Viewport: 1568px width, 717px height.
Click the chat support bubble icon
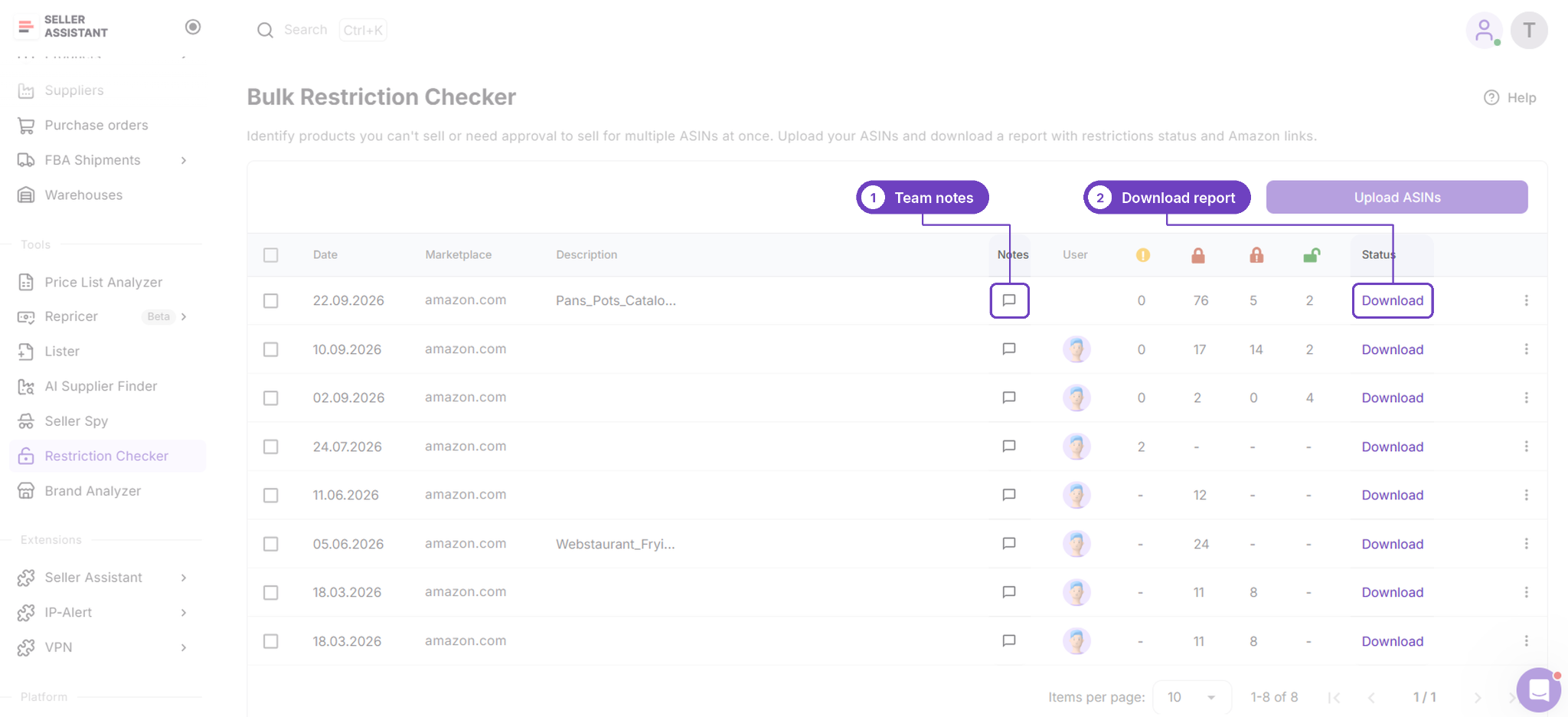click(1538, 689)
